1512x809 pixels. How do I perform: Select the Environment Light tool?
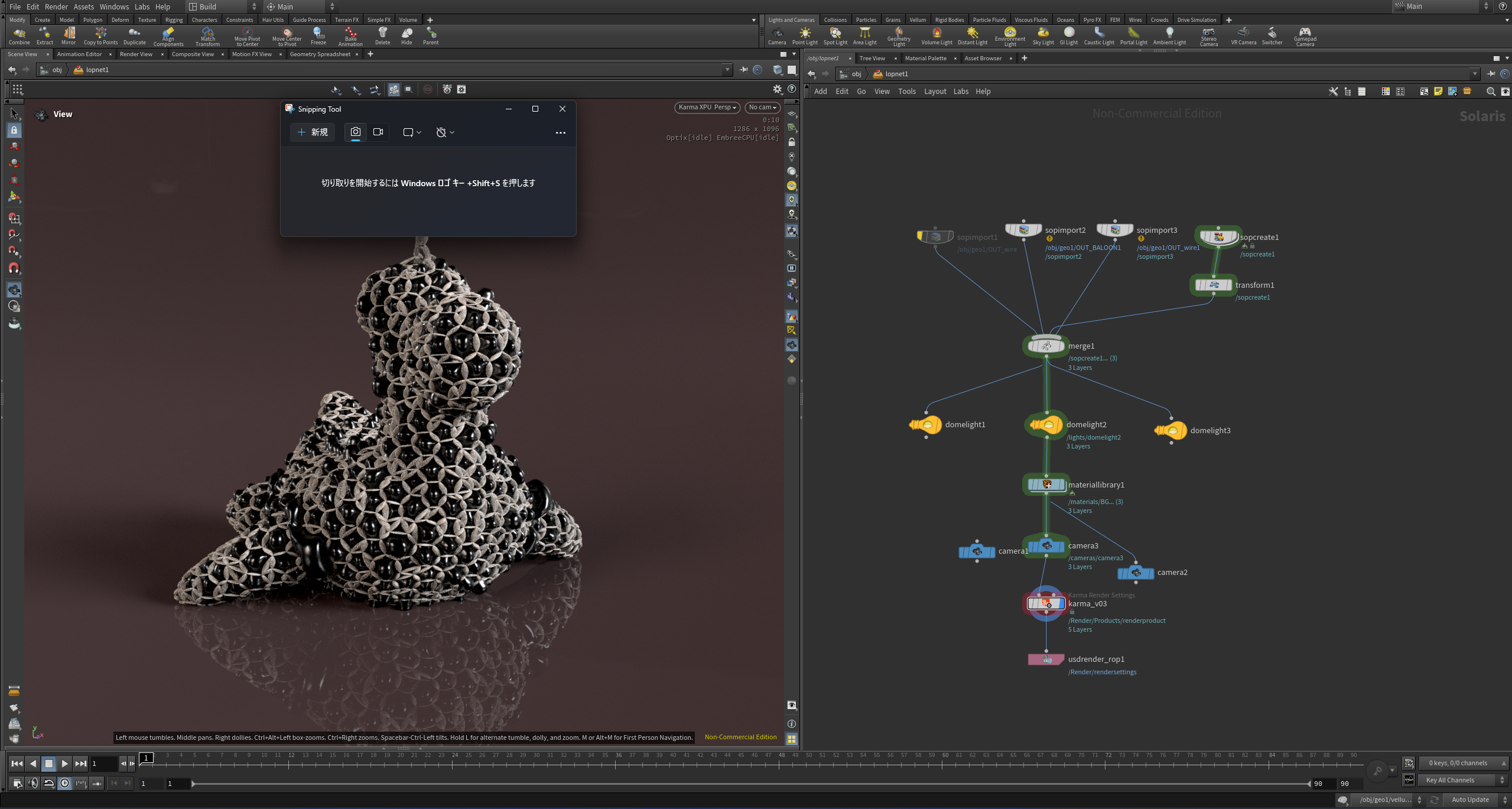[1010, 36]
